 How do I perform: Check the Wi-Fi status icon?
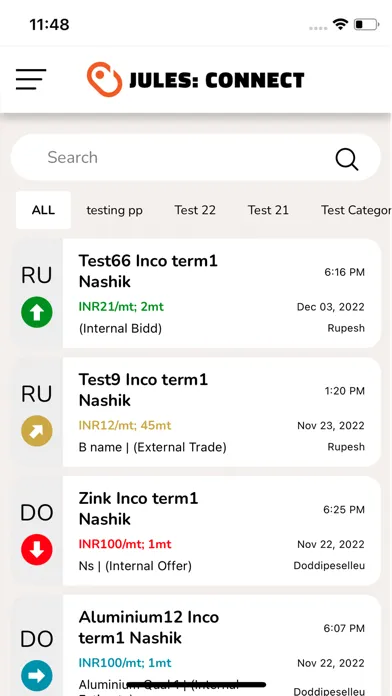(341, 24)
